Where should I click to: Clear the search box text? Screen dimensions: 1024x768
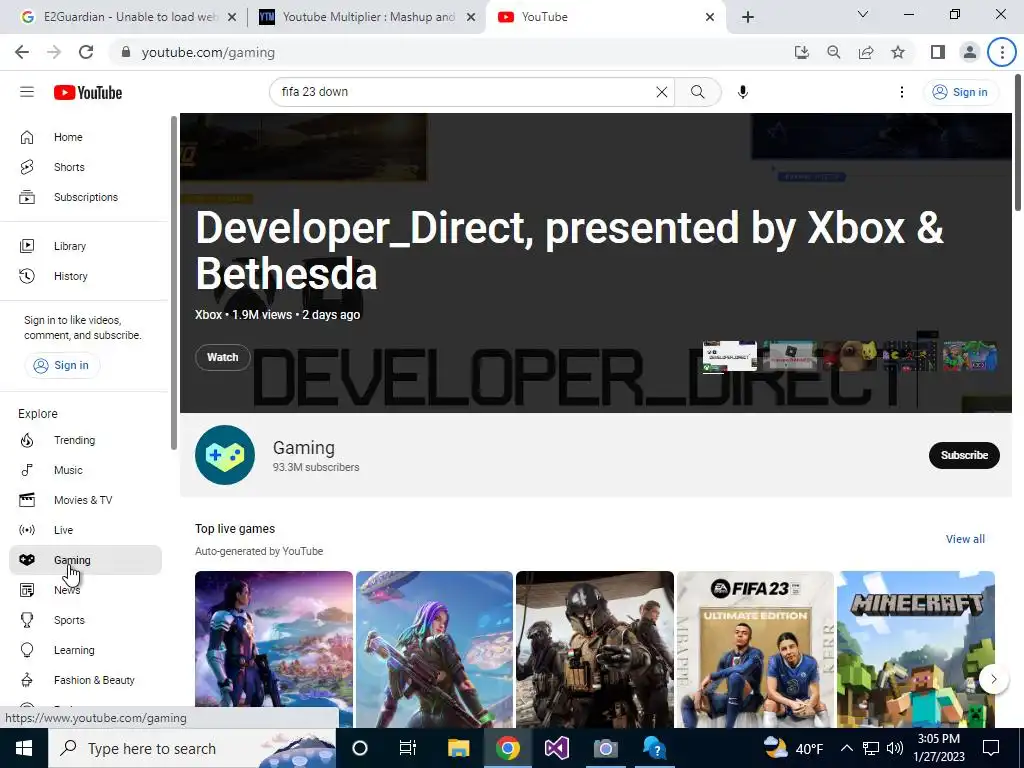pyautogui.click(x=662, y=92)
